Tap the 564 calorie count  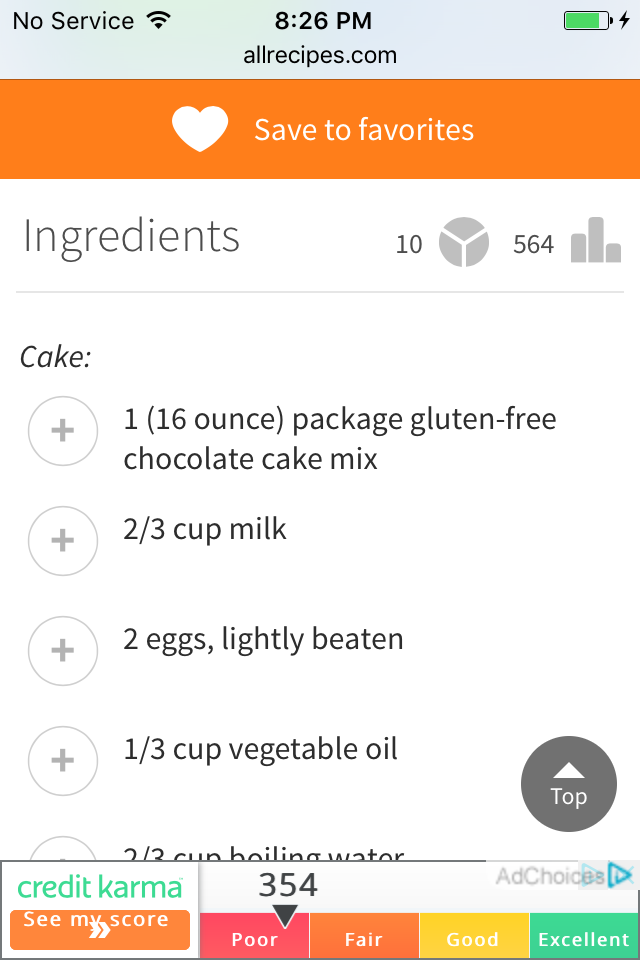click(533, 244)
